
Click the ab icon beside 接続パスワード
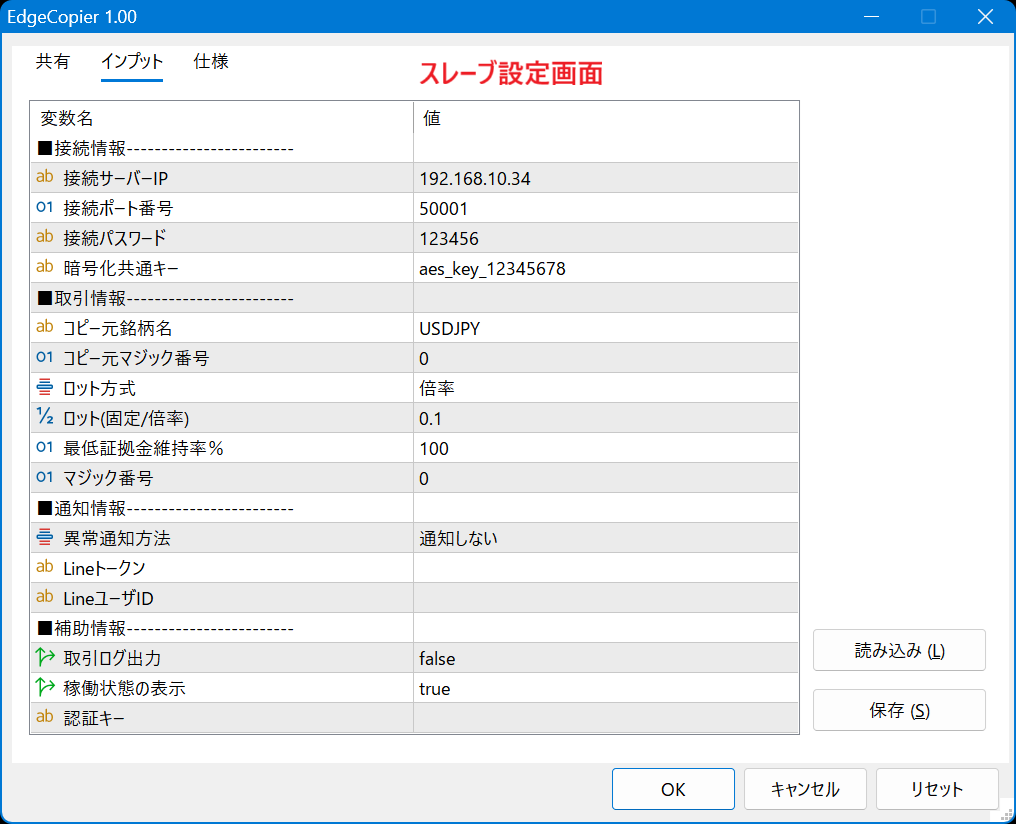pos(45,237)
